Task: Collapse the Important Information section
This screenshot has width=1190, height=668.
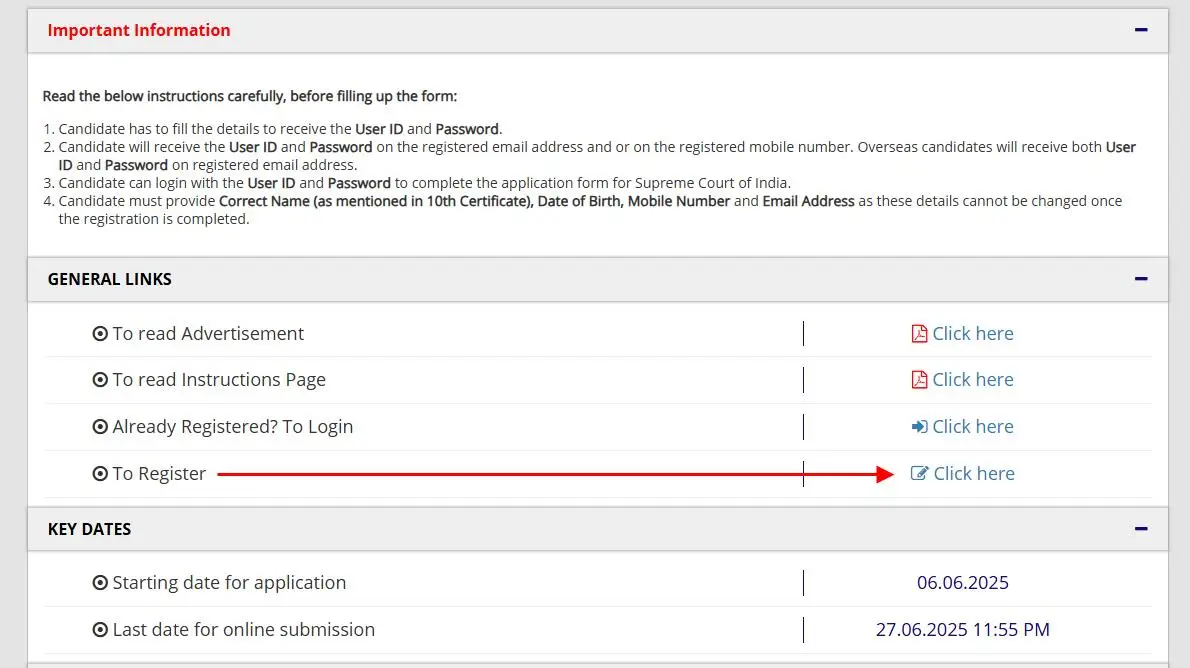Action: (x=1141, y=30)
